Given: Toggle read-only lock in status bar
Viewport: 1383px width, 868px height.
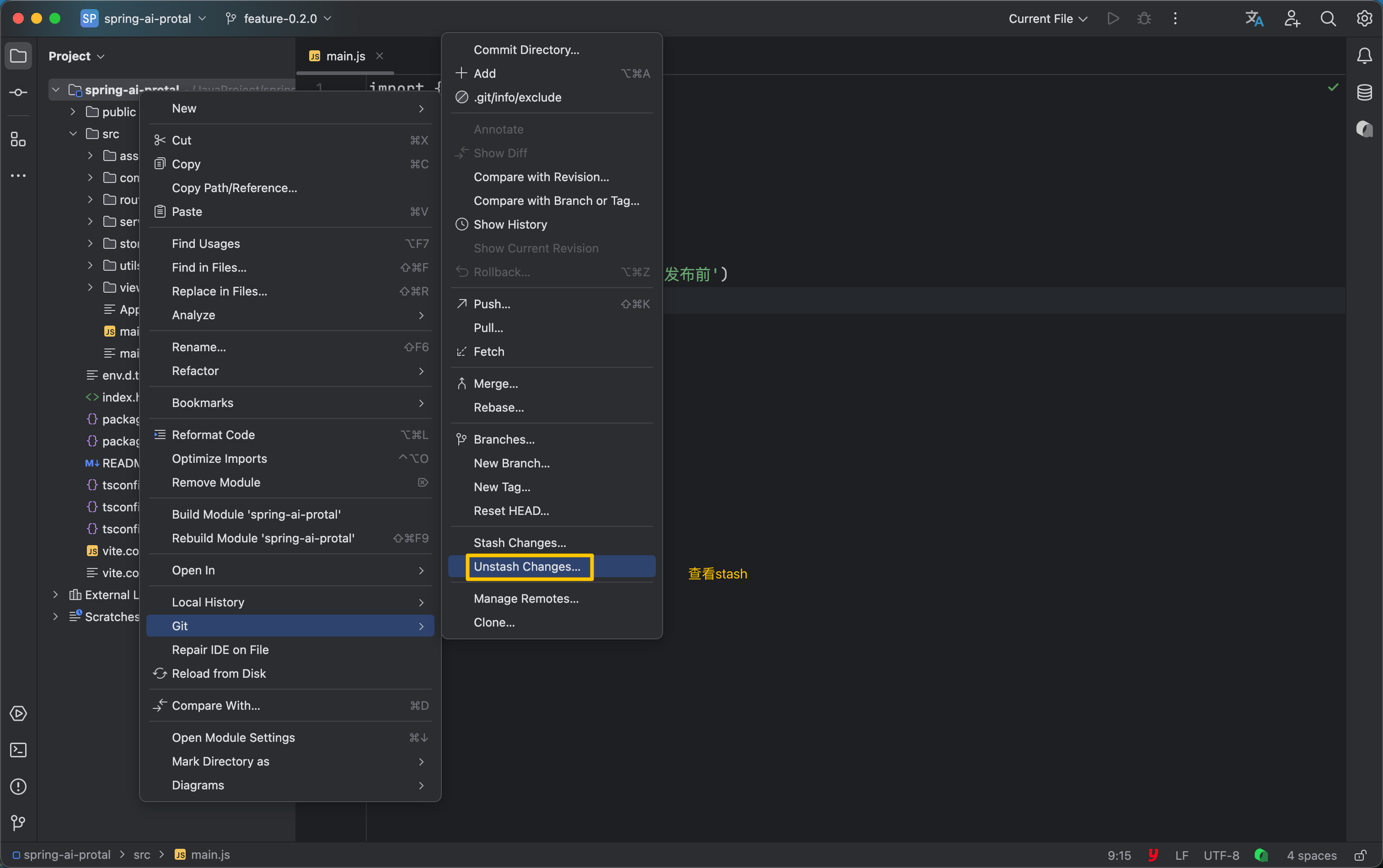Looking at the screenshot, I should [x=1360, y=855].
